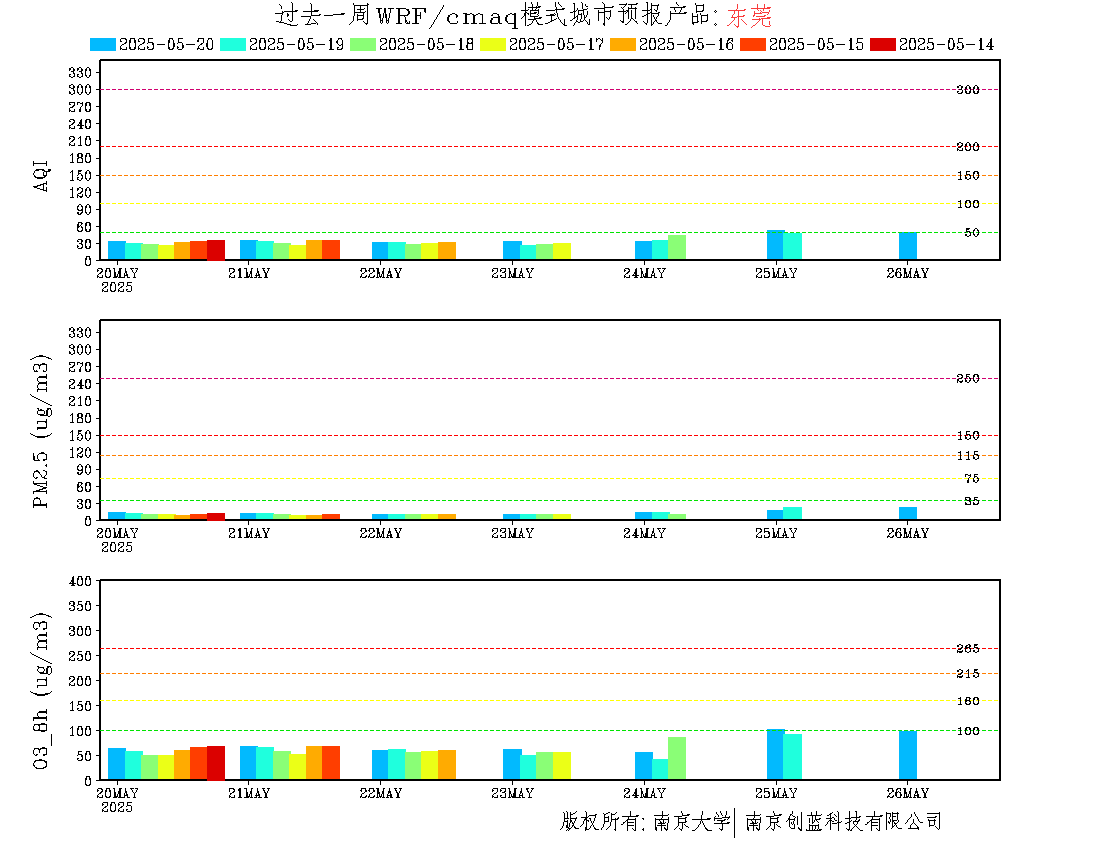Click the AQI y-axis label

[x=41, y=175]
